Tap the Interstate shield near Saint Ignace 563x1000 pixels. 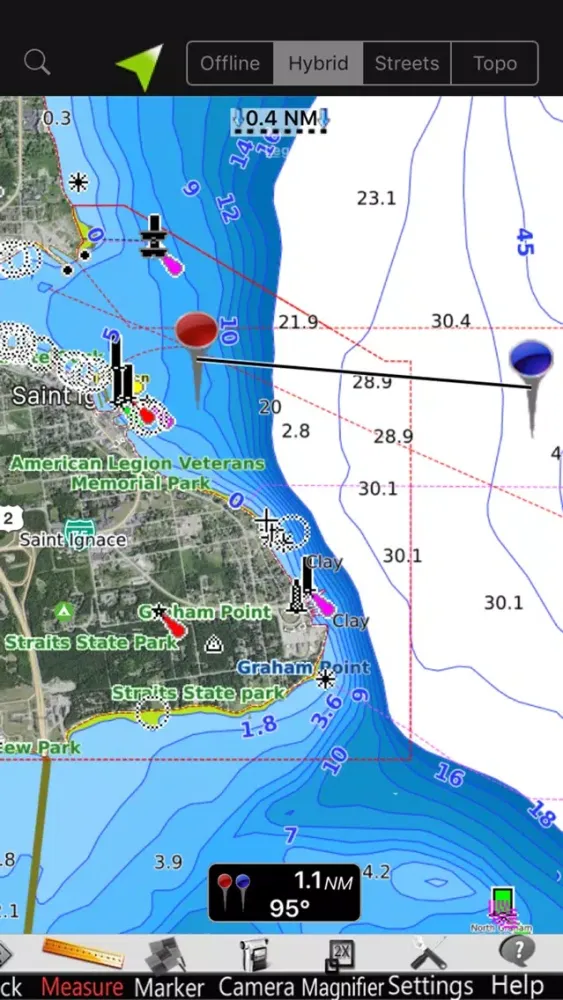[x=80, y=531]
